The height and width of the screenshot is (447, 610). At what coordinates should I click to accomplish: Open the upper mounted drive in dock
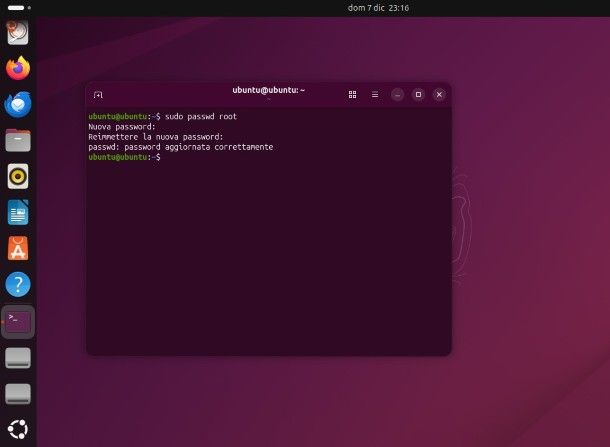pos(18,358)
